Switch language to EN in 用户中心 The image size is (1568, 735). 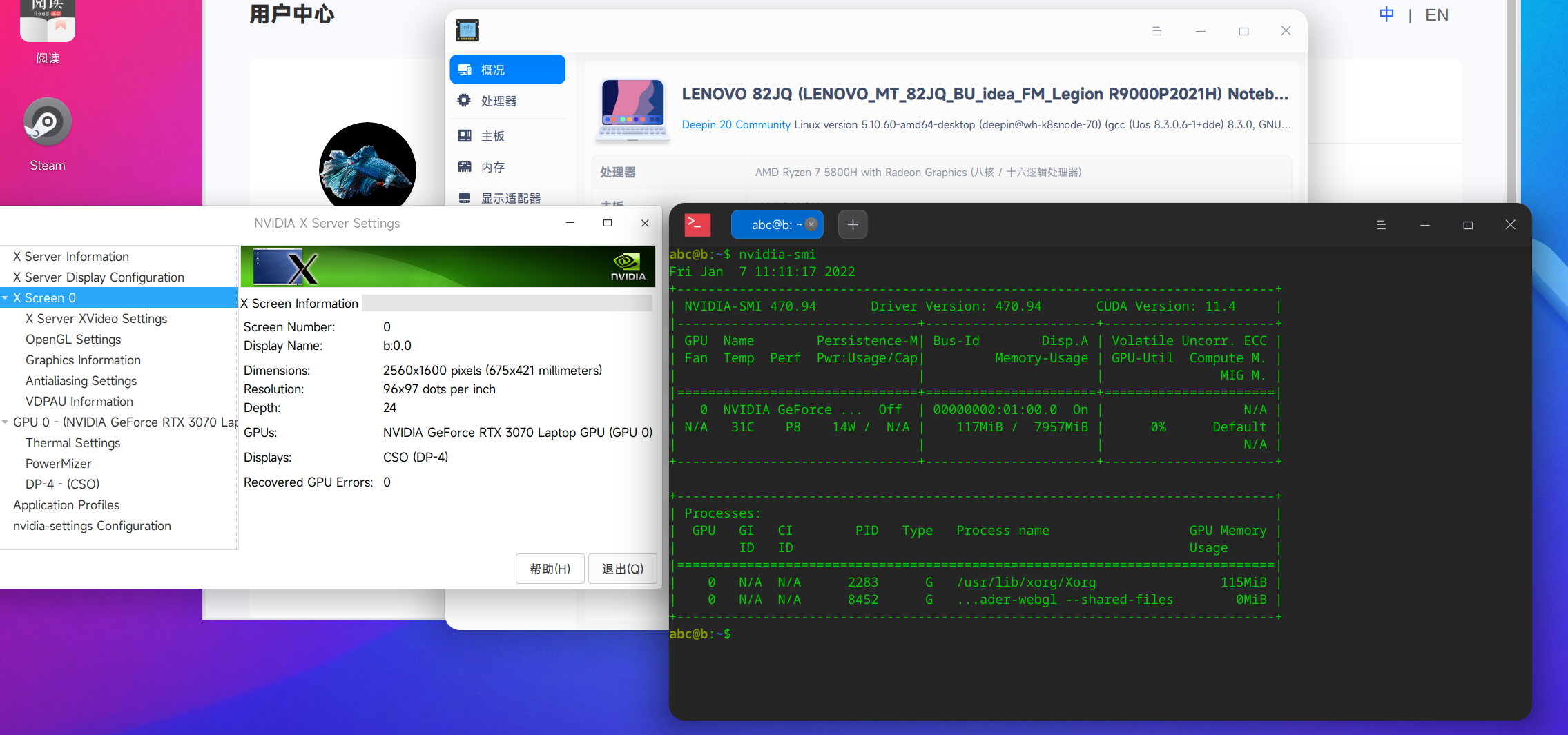1437,14
